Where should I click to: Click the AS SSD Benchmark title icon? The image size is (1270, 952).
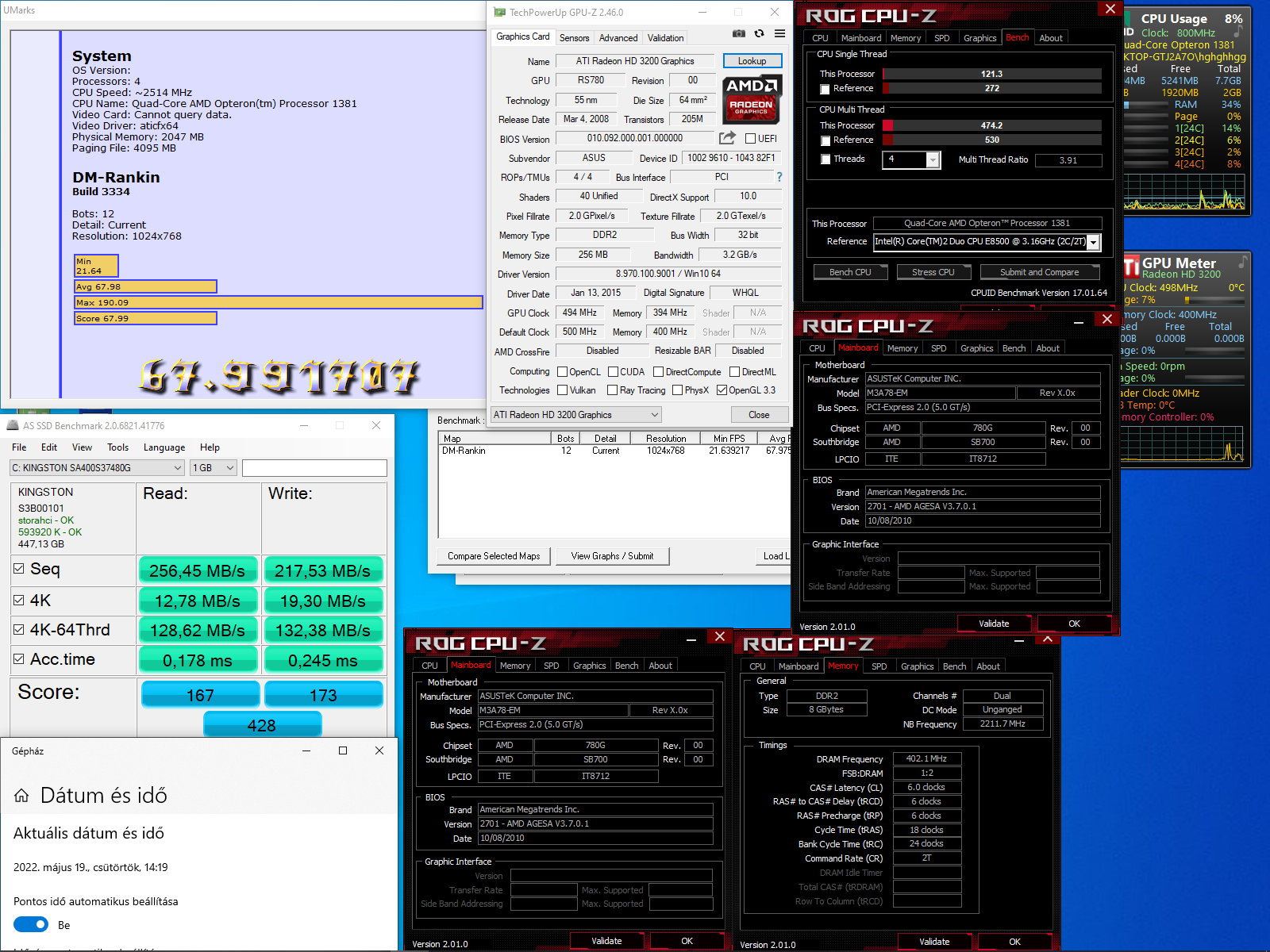coord(13,425)
